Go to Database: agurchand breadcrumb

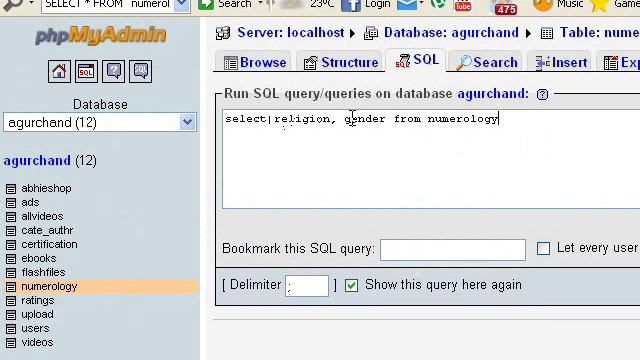pyautogui.click(x=451, y=33)
